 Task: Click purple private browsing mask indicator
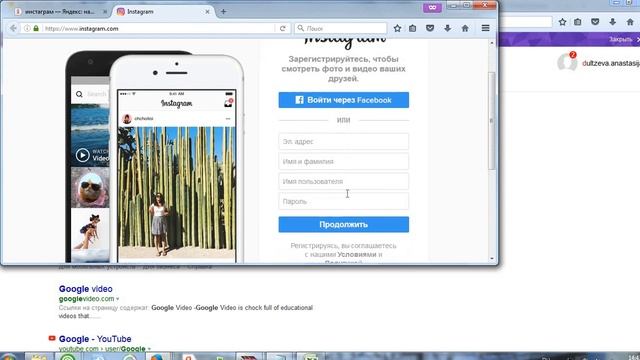[432, 7]
